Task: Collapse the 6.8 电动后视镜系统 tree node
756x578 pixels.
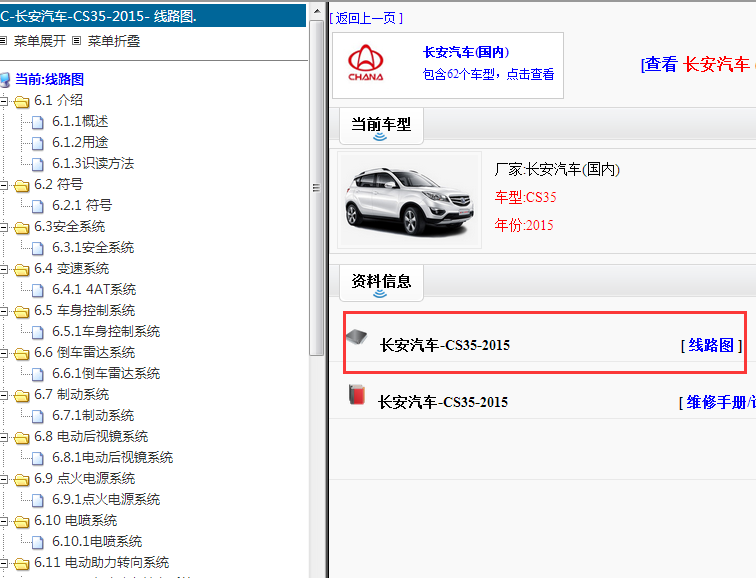Action: [x=3, y=437]
